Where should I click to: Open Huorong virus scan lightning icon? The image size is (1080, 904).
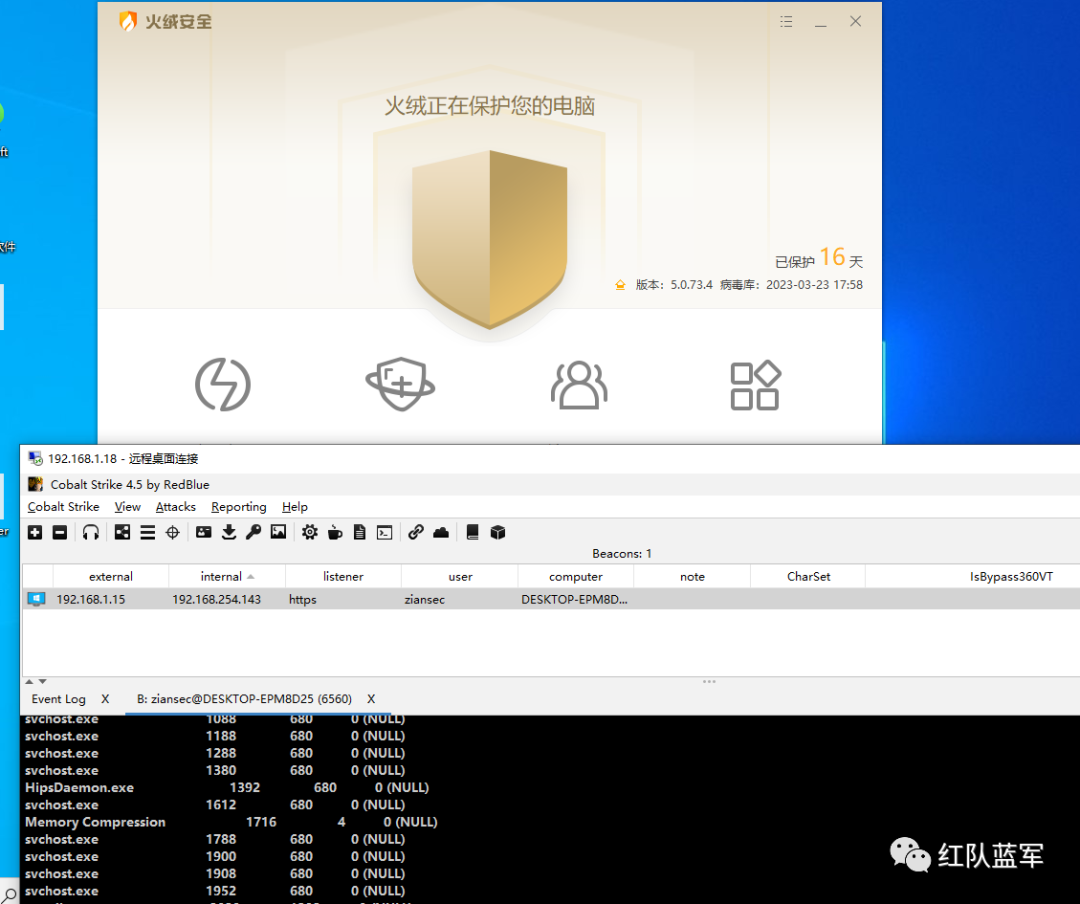coord(222,384)
